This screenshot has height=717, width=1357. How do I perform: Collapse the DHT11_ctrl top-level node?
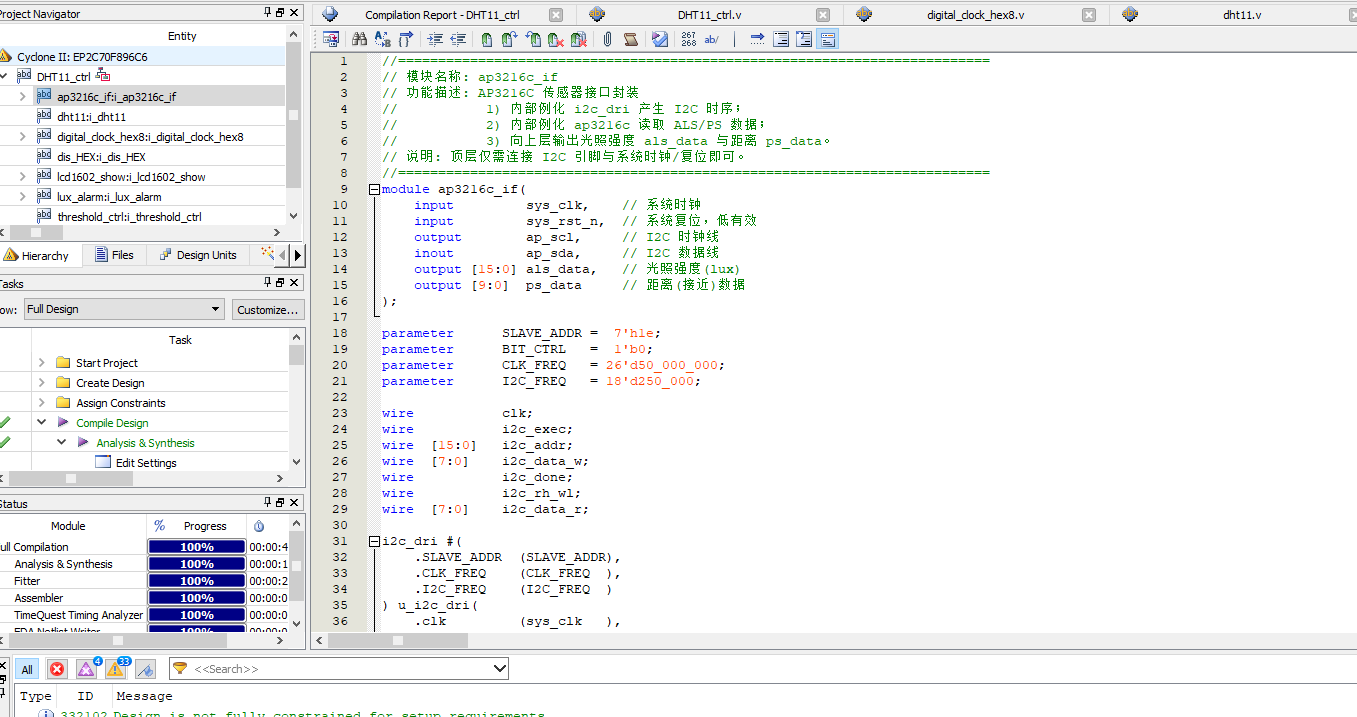(x=4, y=76)
